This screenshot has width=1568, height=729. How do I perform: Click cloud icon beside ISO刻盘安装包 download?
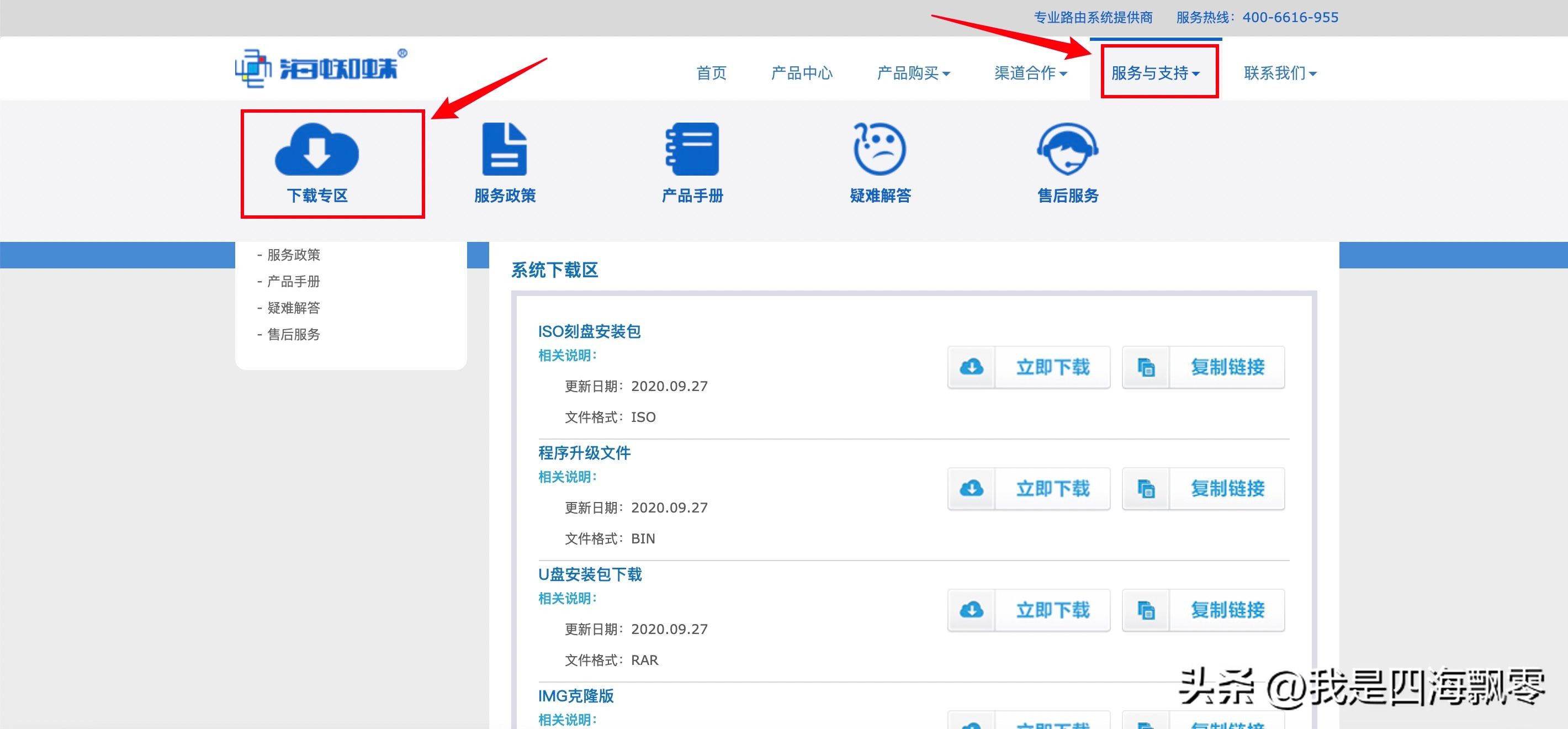tap(972, 367)
